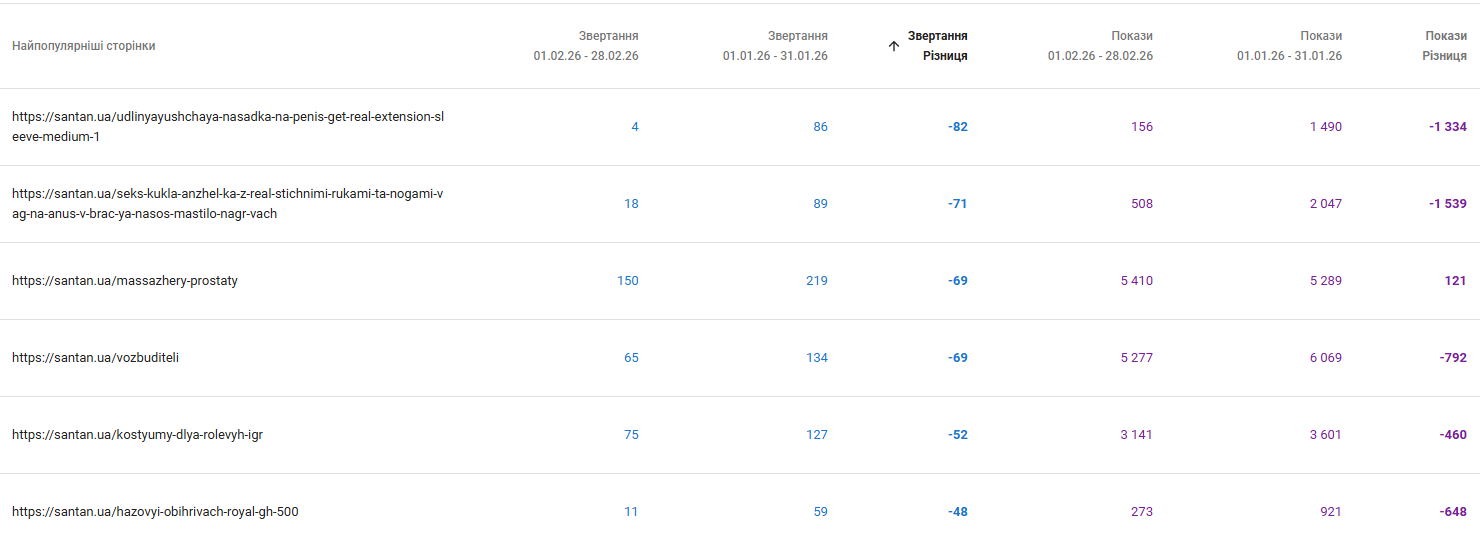This screenshot has width=1480, height=547.
Task: Sort by Покази 01.01.26 - 31.01.26 column
Action: pyautogui.click(x=1289, y=46)
